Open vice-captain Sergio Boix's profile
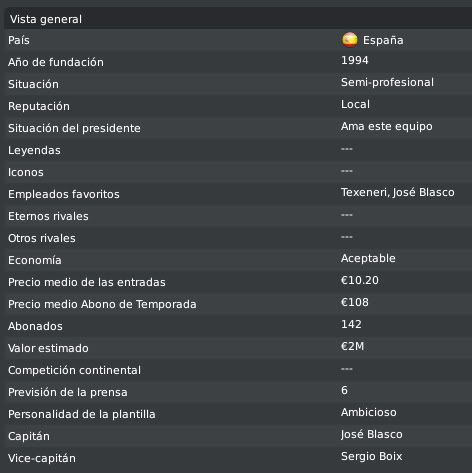 (x=371, y=456)
